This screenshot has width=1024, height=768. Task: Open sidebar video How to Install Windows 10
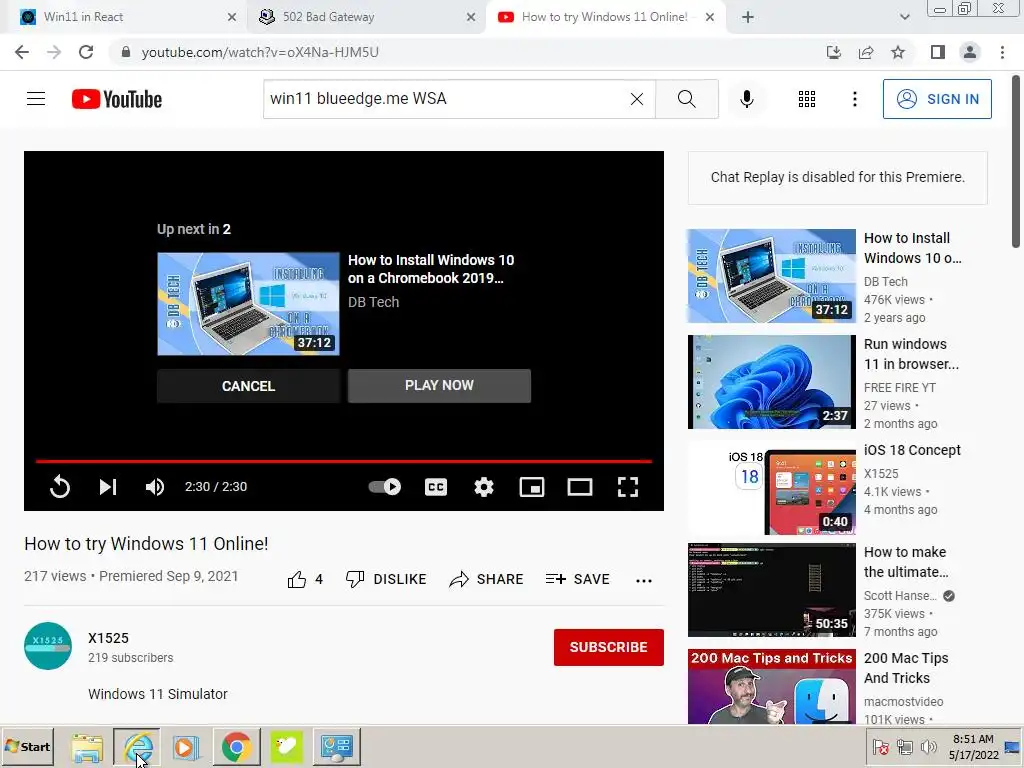pos(771,276)
